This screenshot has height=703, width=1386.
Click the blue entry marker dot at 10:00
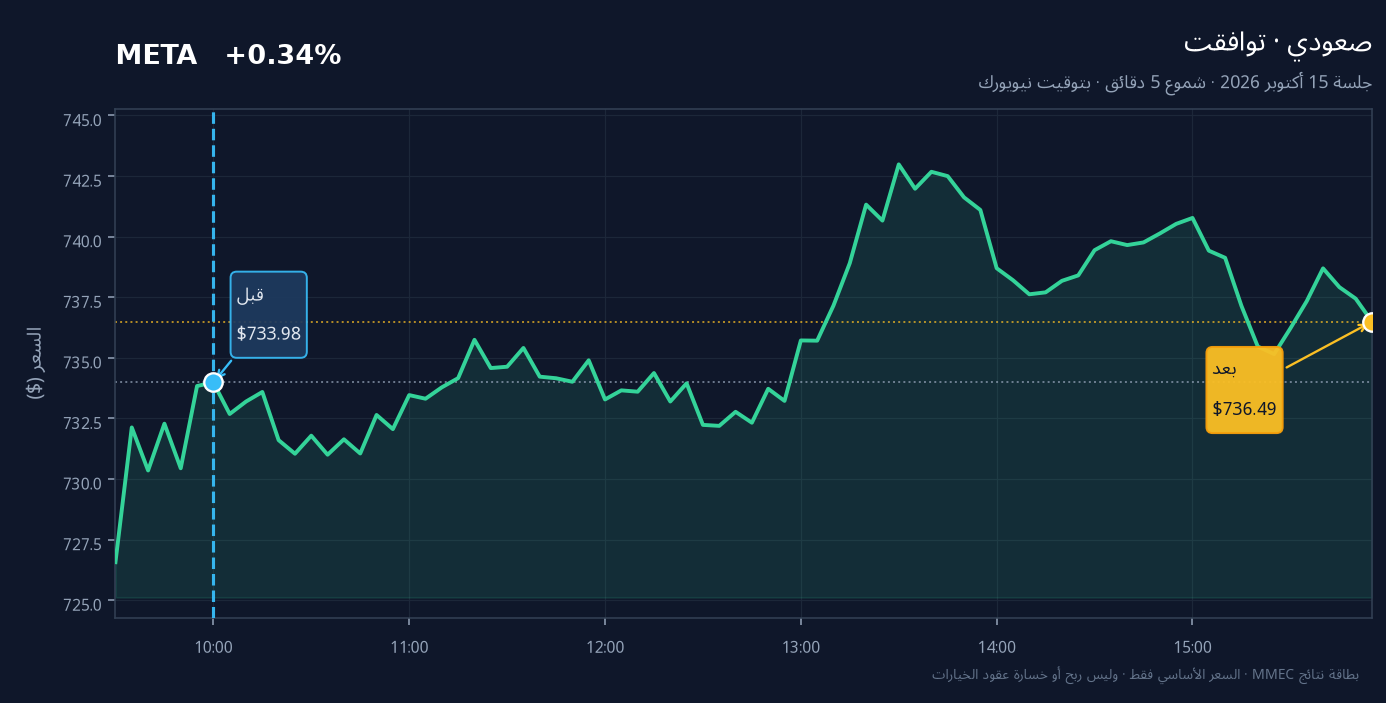tap(213, 382)
